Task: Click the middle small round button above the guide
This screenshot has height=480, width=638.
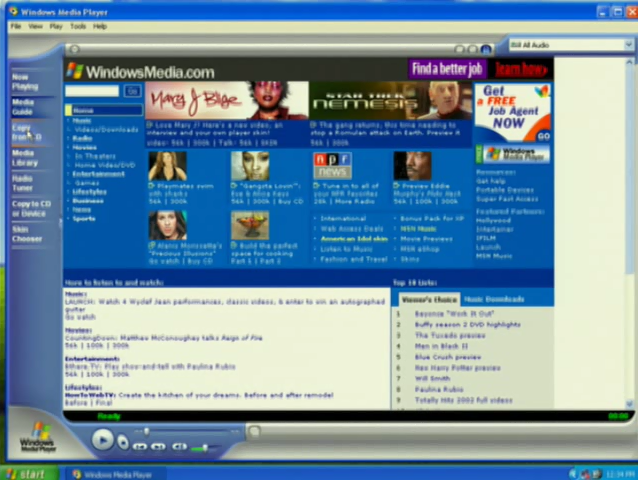Action: point(472,49)
